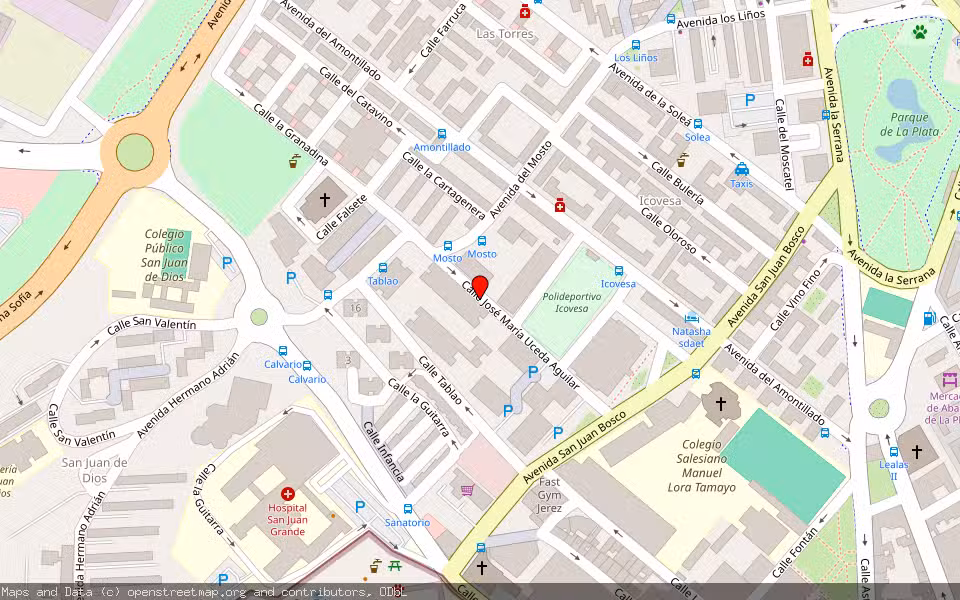Select the Solea bus stop icon
Image resolution: width=960 pixels, height=600 pixels.
coord(697,124)
